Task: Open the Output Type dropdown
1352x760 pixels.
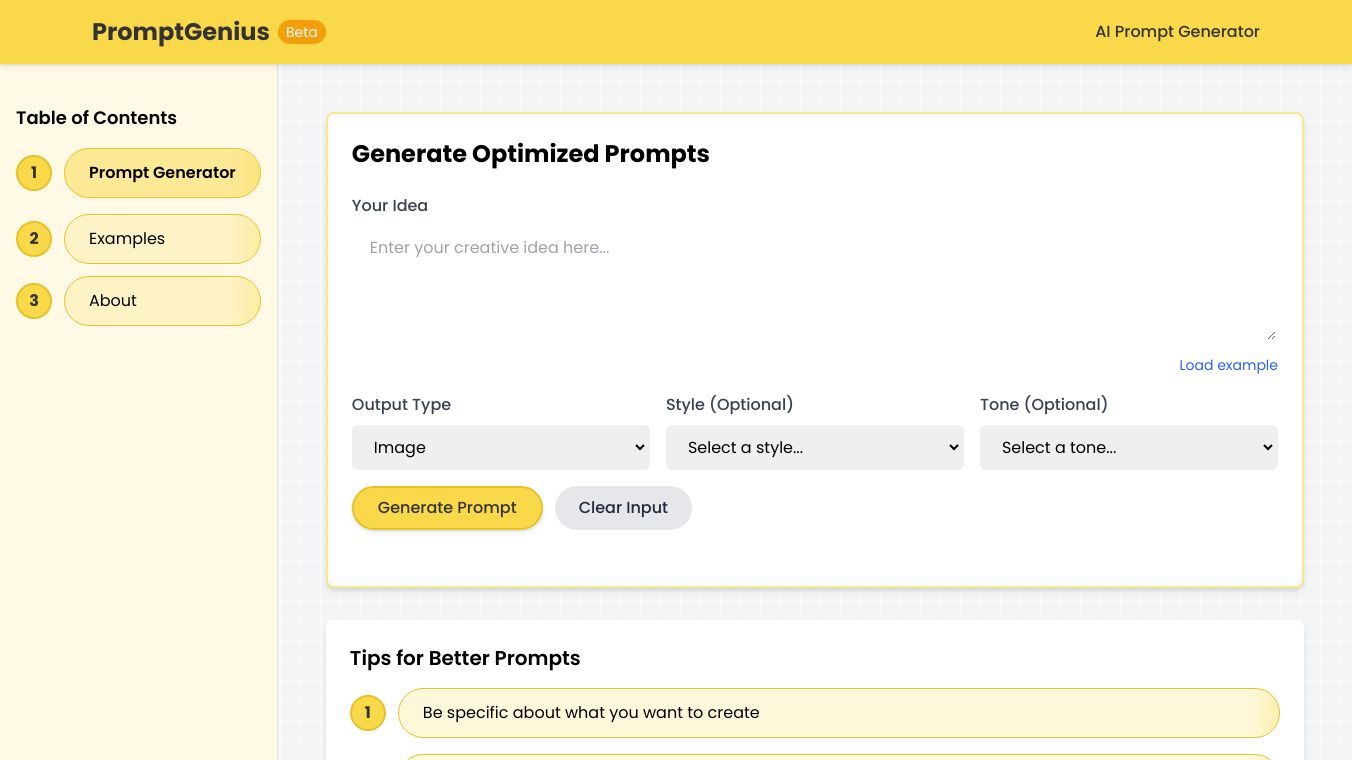Action: [x=500, y=447]
